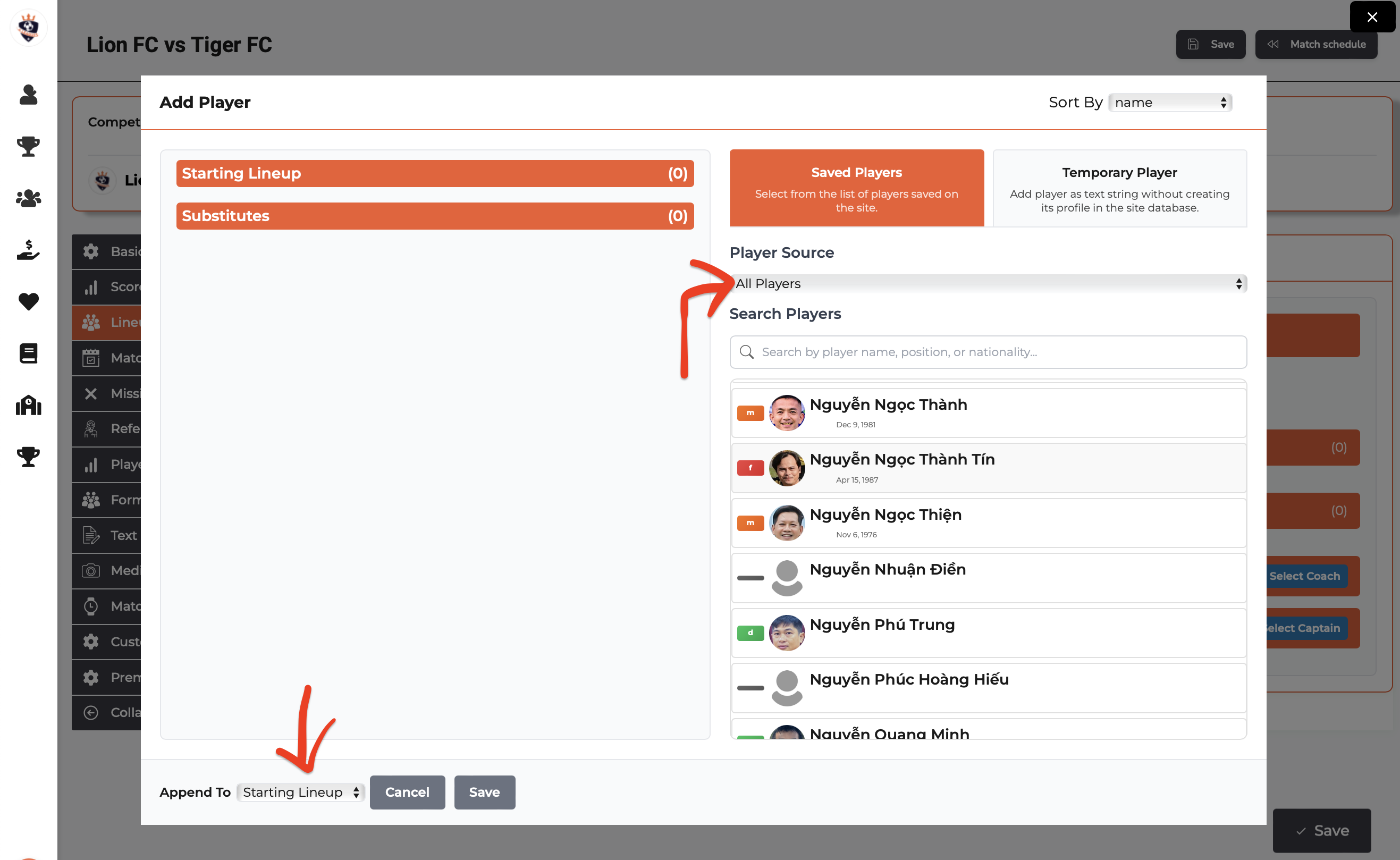
Task: Click the stadium building sidebar icon
Action: [28, 405]
